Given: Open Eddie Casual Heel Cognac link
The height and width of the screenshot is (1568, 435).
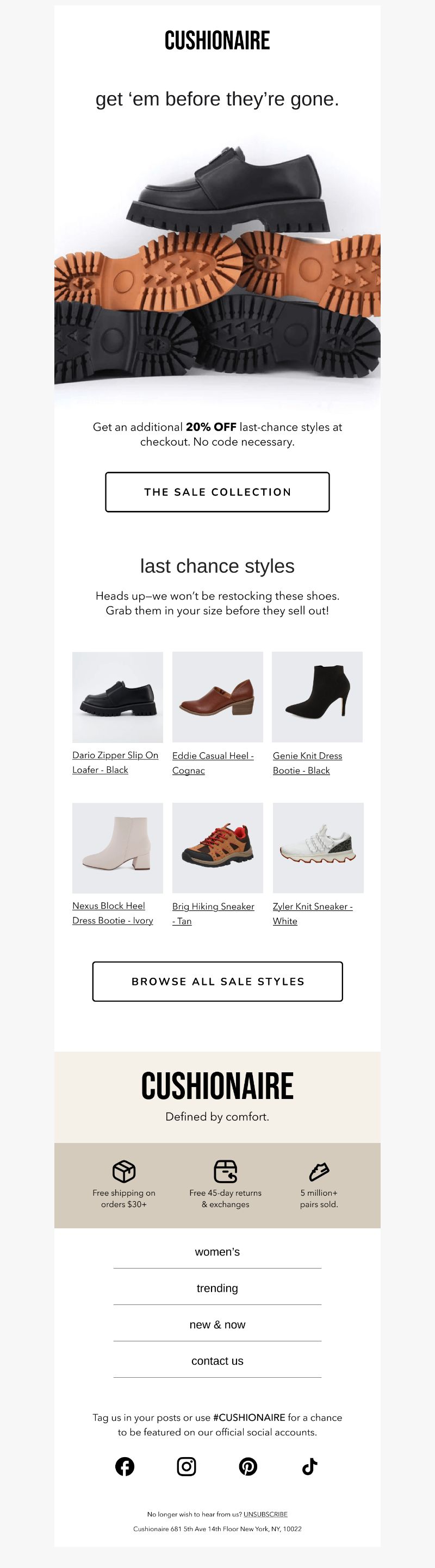Looking at the screenshot, I should pos(213,763).
